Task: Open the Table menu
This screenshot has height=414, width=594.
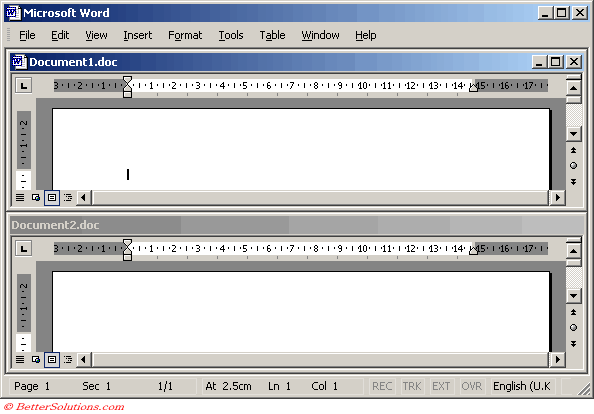Action: (x=272, y=35)
